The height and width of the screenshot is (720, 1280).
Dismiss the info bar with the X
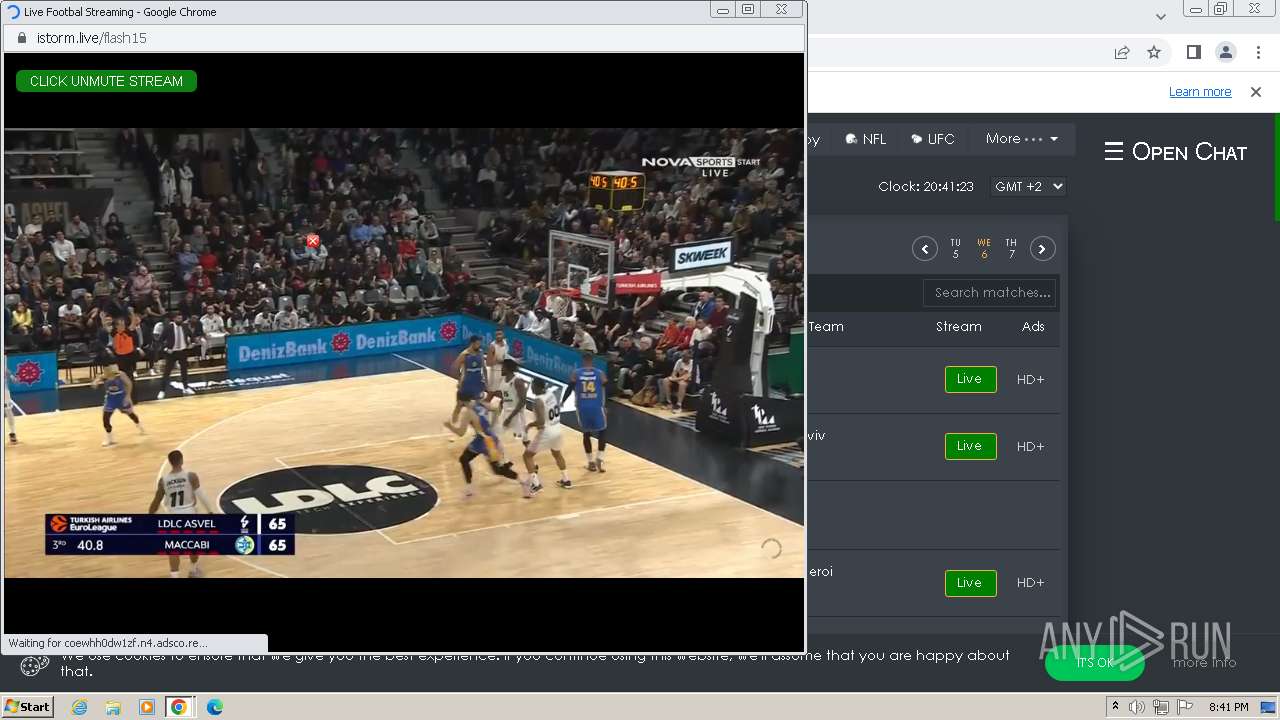(1256, 92)
